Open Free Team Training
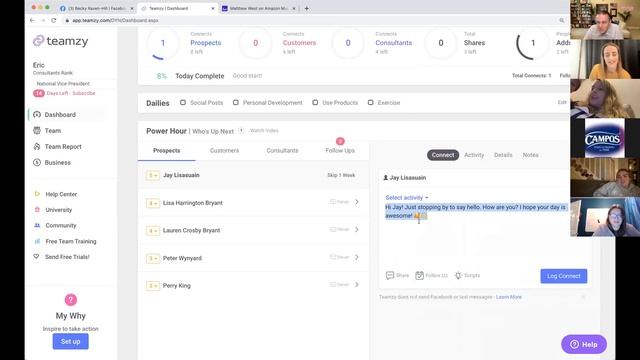Screen dimensions: 640x360 71,241
